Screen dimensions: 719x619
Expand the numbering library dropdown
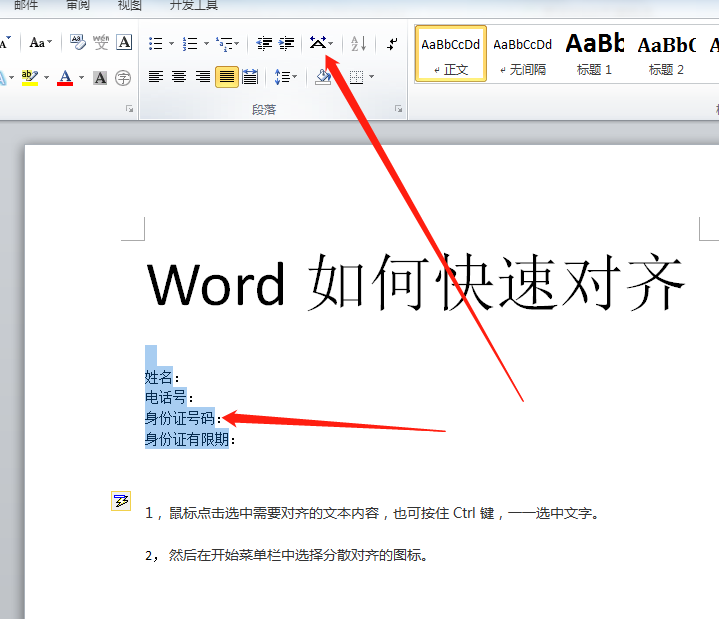tap(206, 44)
